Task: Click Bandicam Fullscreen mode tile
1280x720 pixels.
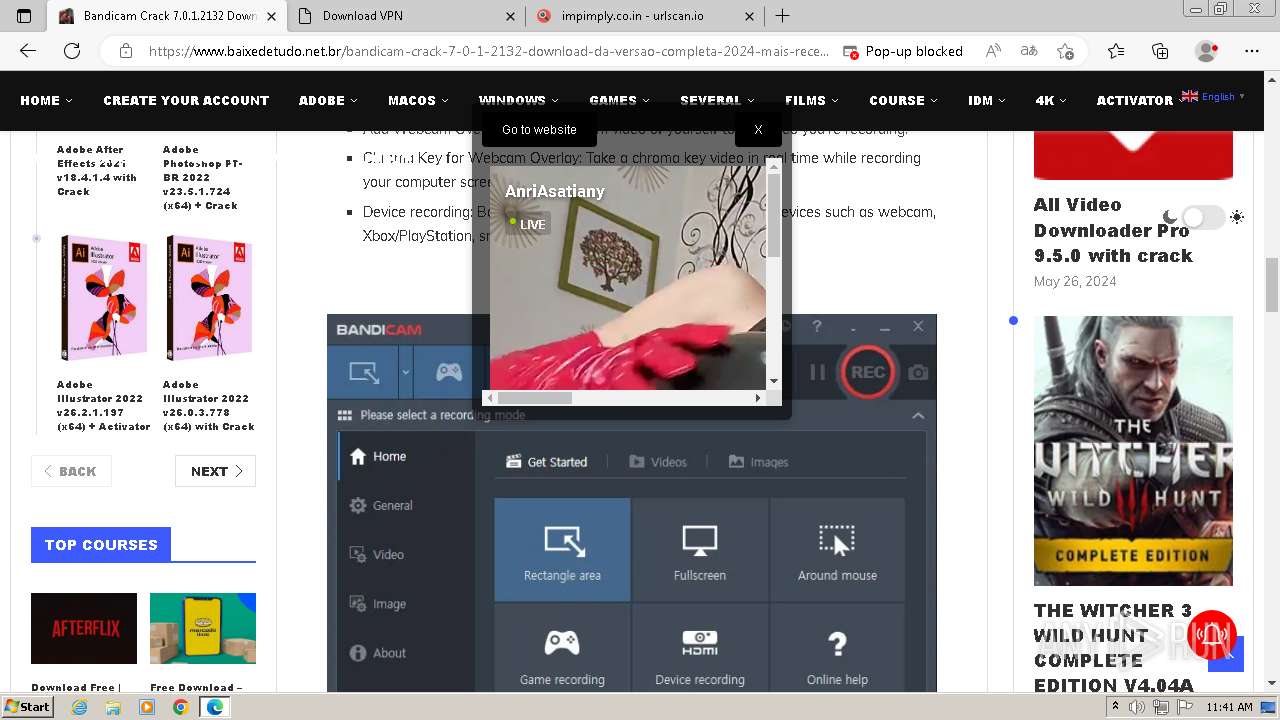Action: click(700, 550)
